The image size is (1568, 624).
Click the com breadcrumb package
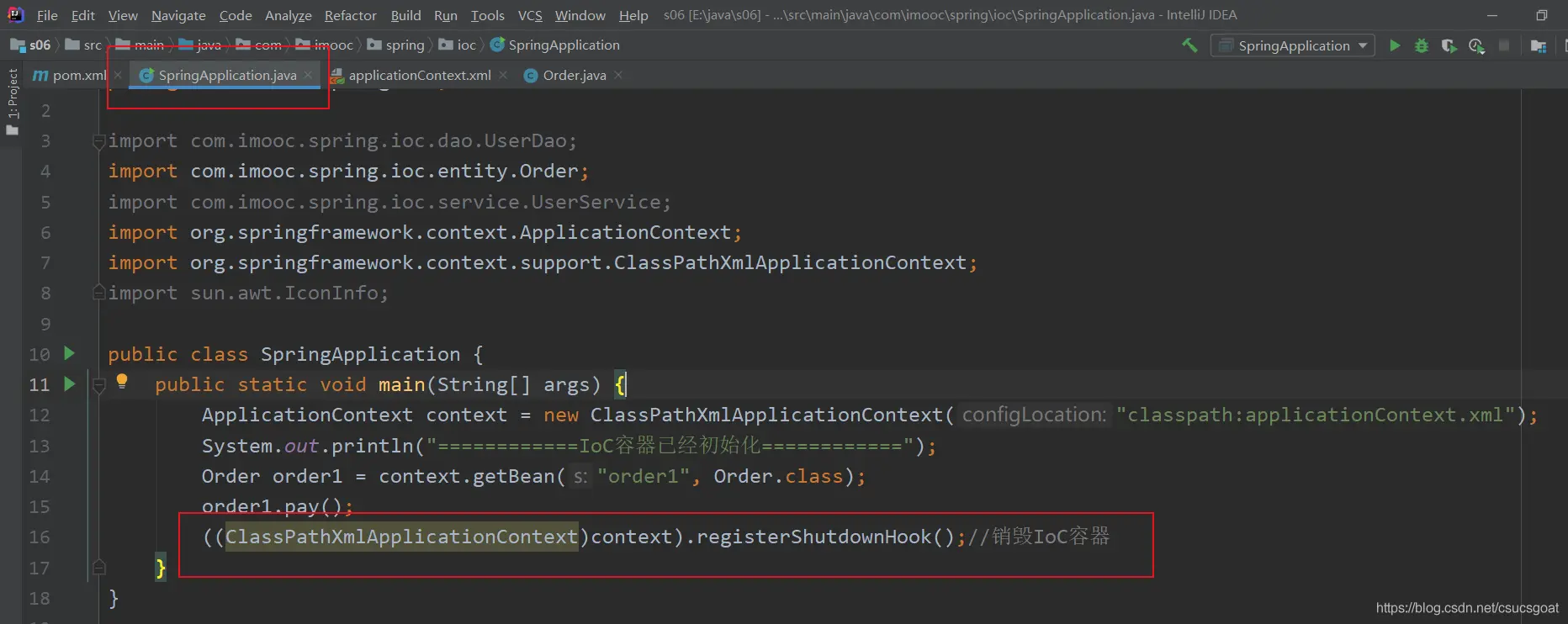pyautogui.click(x=259, y=45)
